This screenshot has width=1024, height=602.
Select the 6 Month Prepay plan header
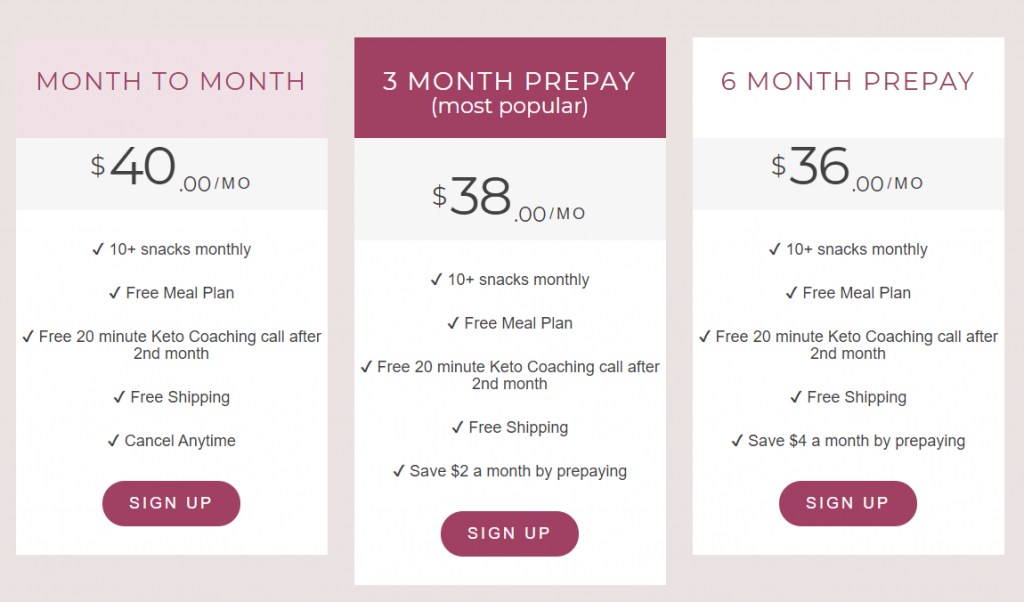click(x=848, y=81)
